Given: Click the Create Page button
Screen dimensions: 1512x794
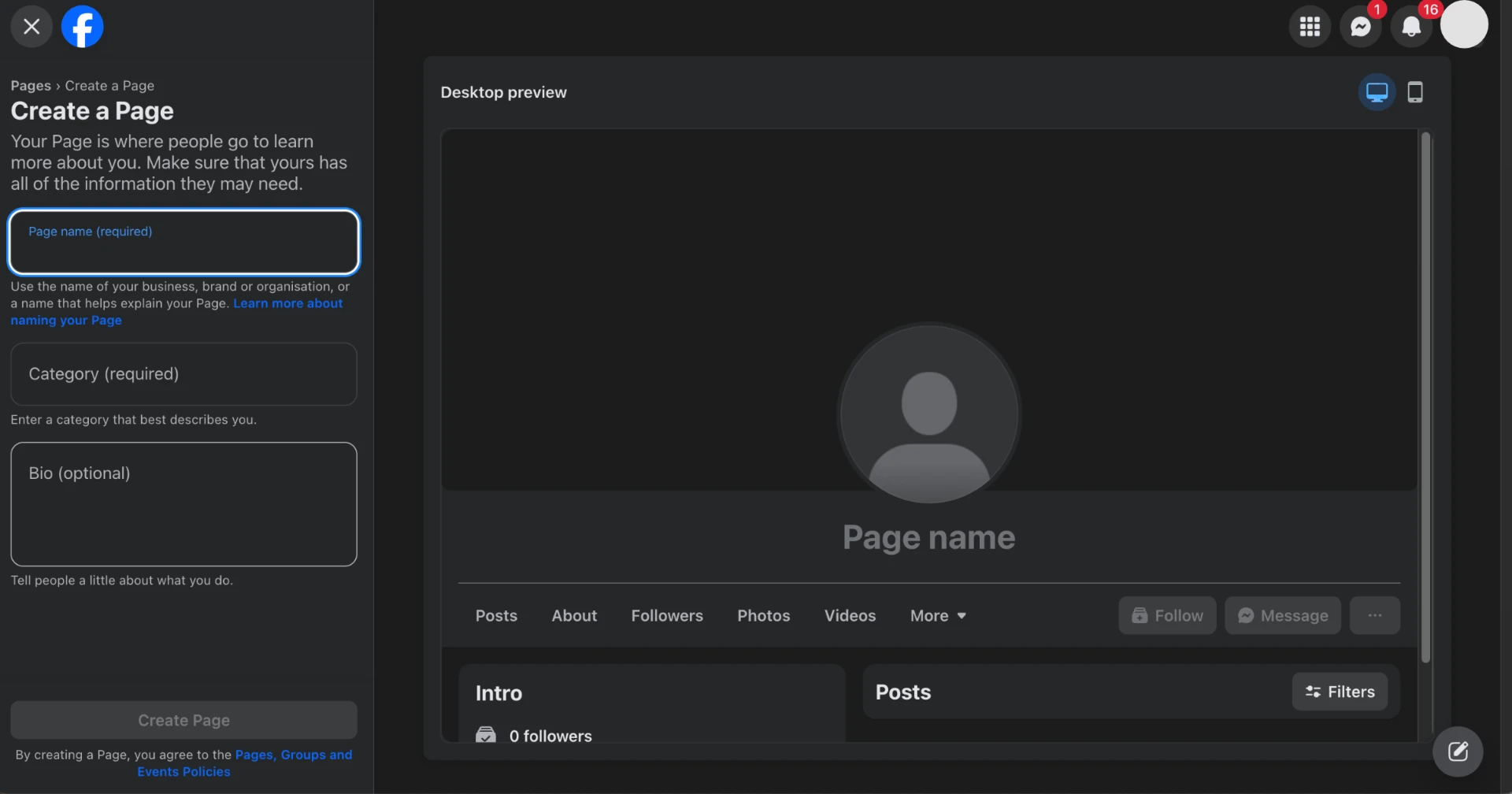Looking at the screenshot, I should (x=184, y=720).
